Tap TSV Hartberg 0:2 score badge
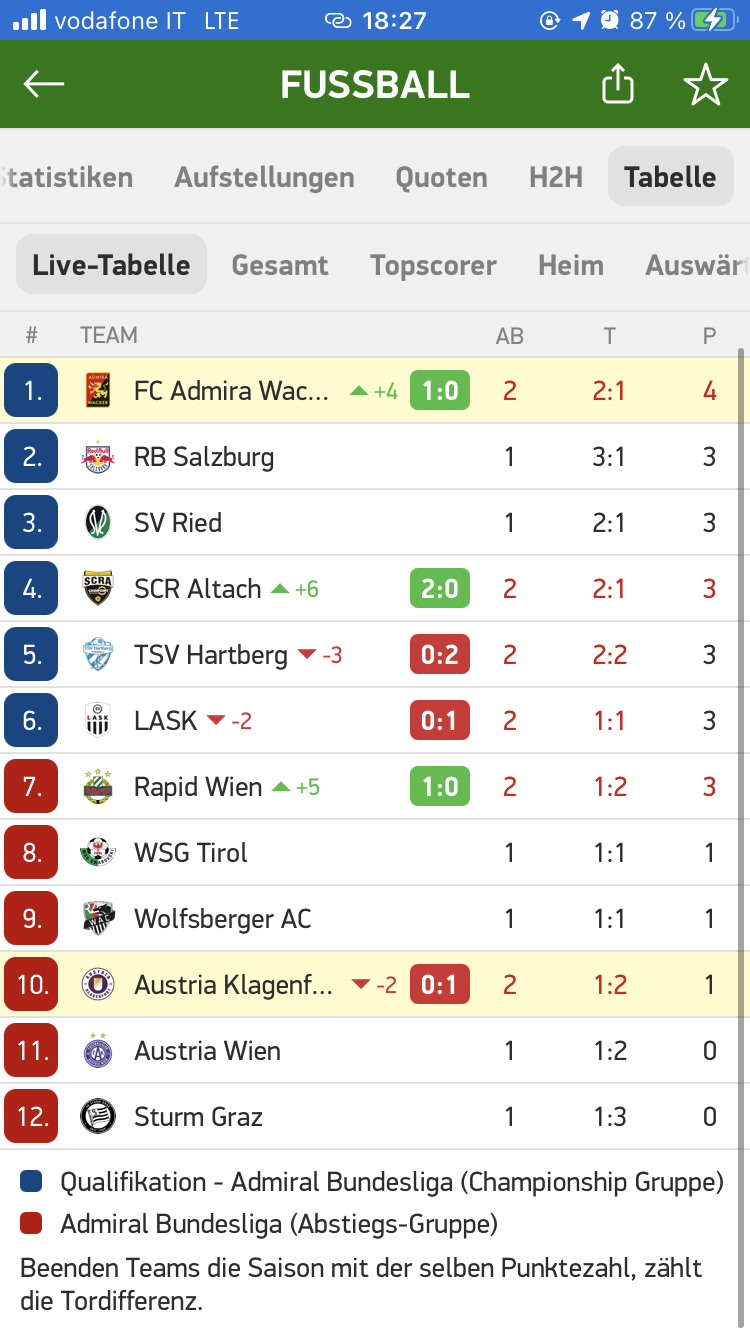The width and height of the screenshot is (750, 1334). pyautogui.click(x=440, y=655)
